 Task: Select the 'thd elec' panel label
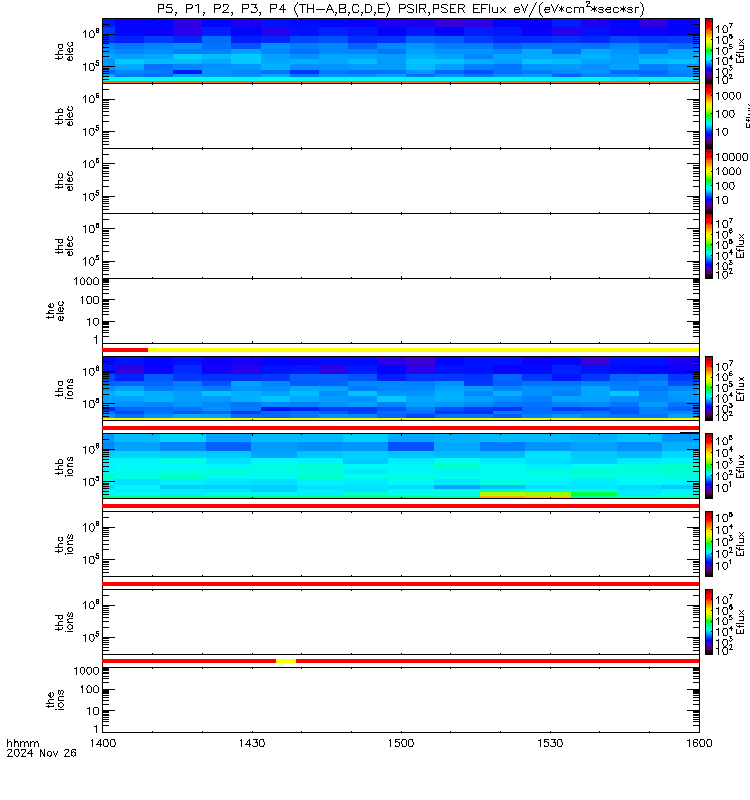click(64, 246)
